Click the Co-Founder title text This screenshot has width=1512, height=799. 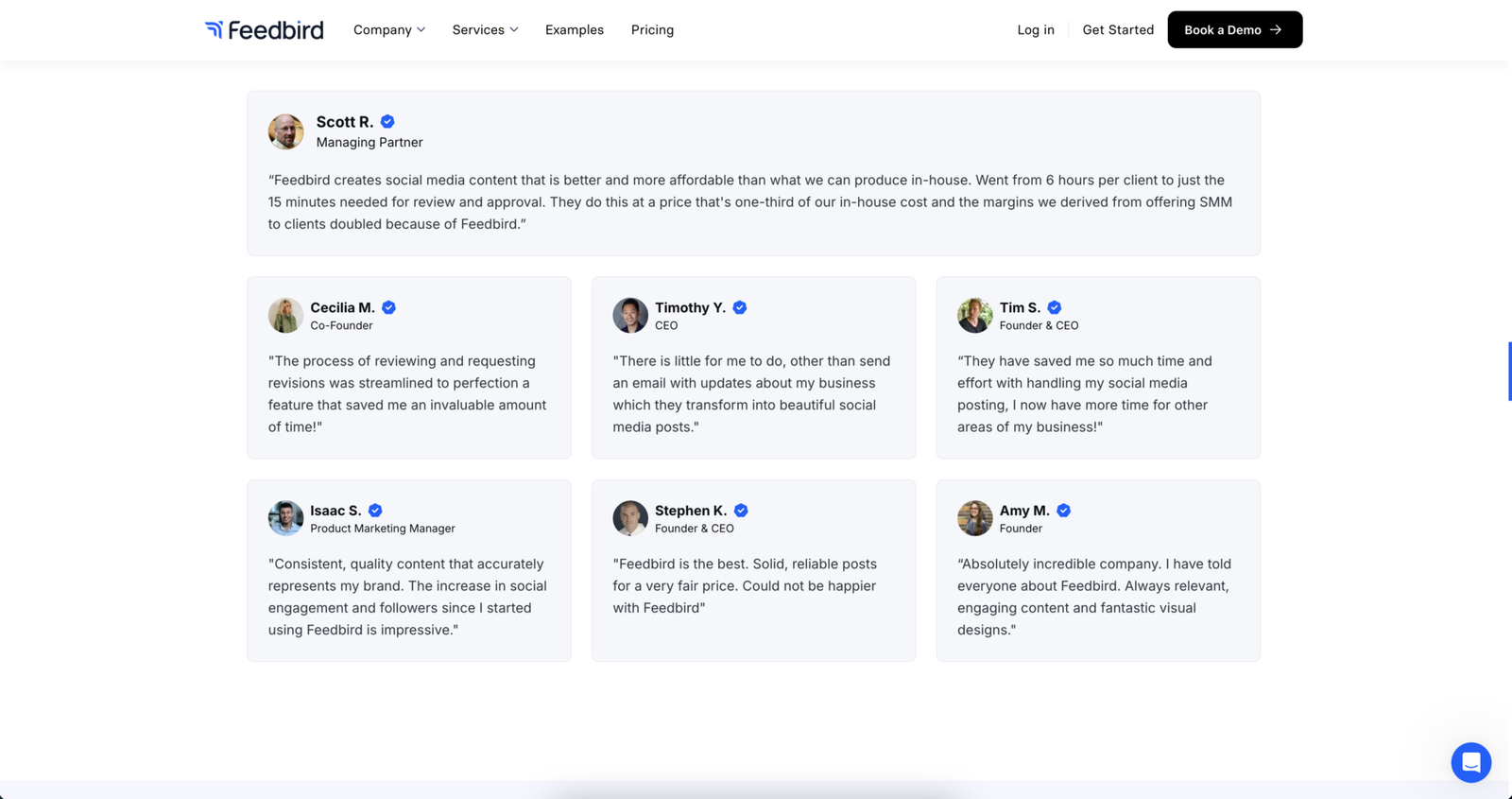coord(341,325)
